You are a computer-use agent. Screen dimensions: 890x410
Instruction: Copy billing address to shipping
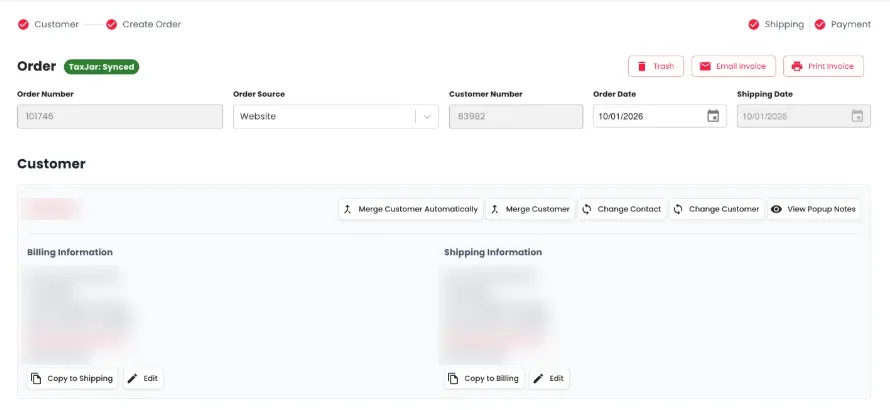[73, 379]
